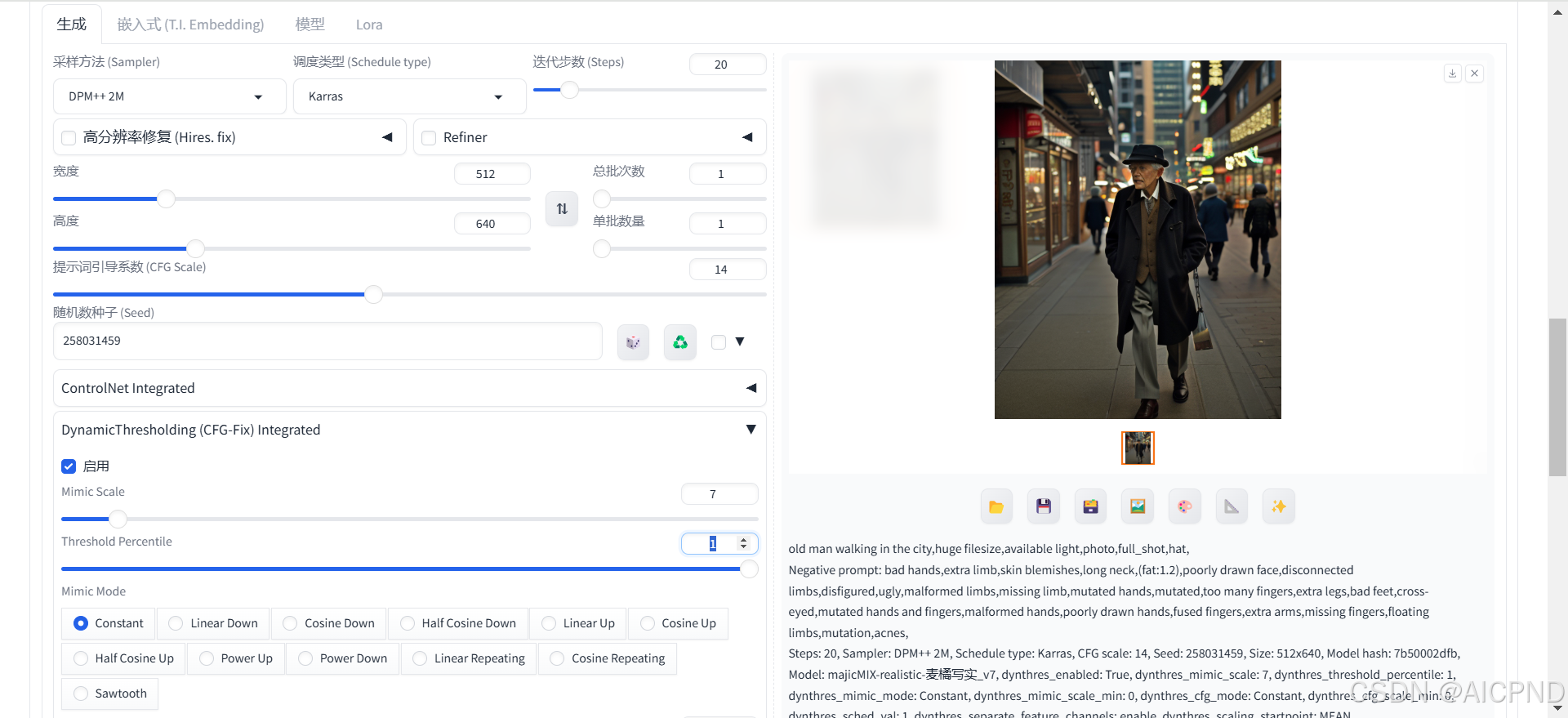Select Power Down mimic mode

click(343, 658)
